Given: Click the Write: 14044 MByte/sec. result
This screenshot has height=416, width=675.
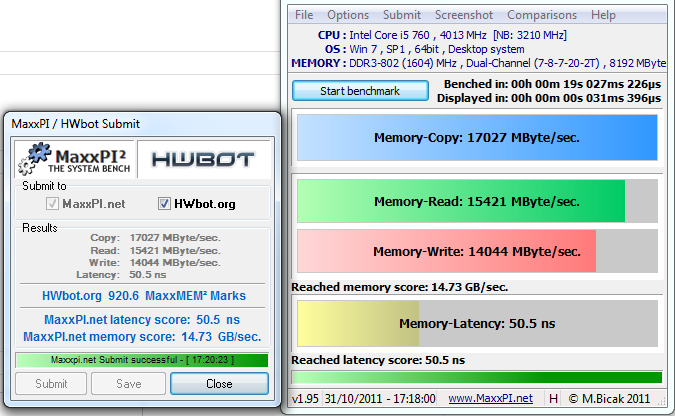Looking at the screenshot, I should click(155, 263).
